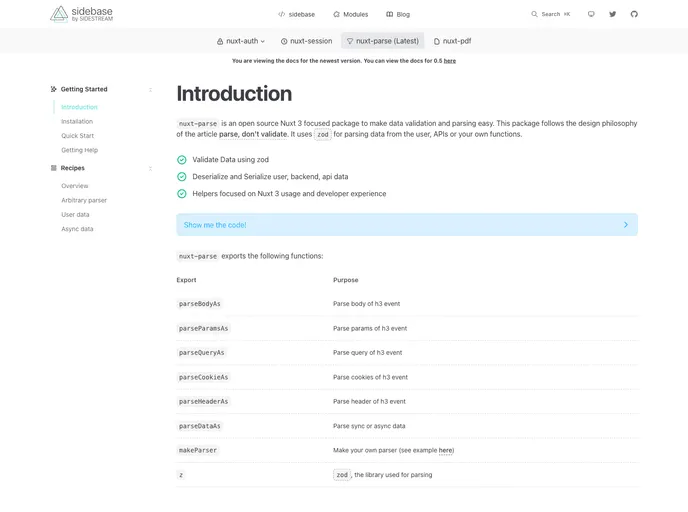Screen dimensions: 688x512
Task: Click 'Parse sync or async data' cell
Action: [369, 426]
